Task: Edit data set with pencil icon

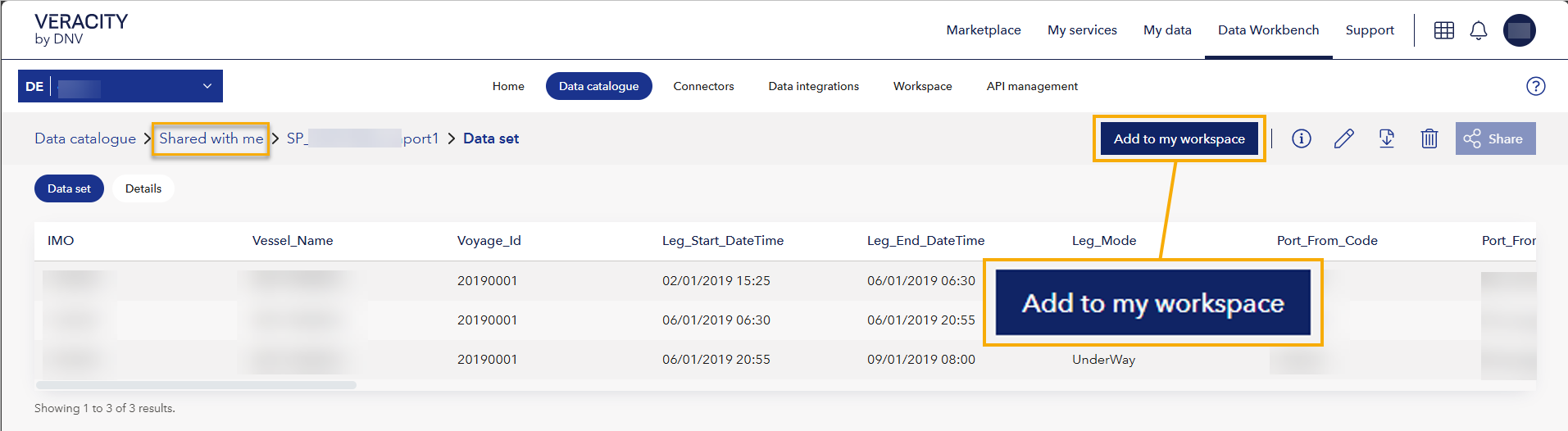Action: [x=1343, y=138]
